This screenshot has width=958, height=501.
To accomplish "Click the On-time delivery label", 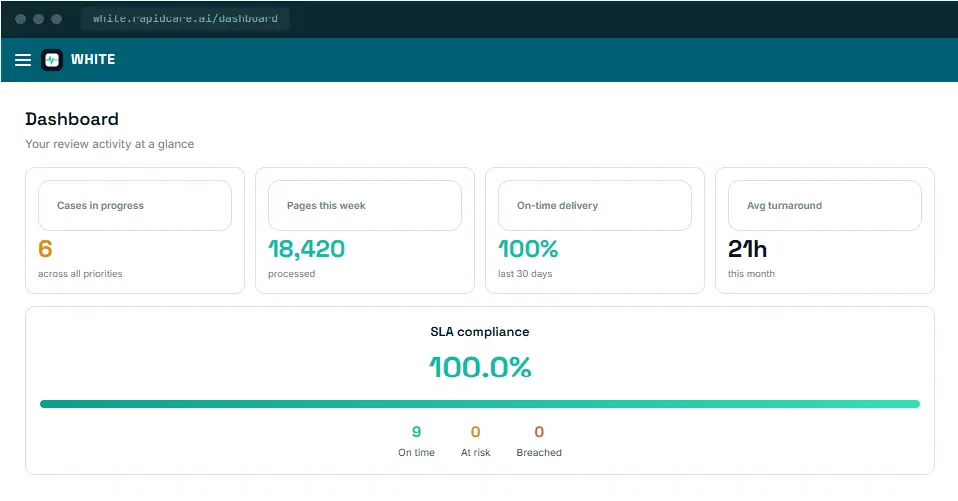I will tap(557, 206).
